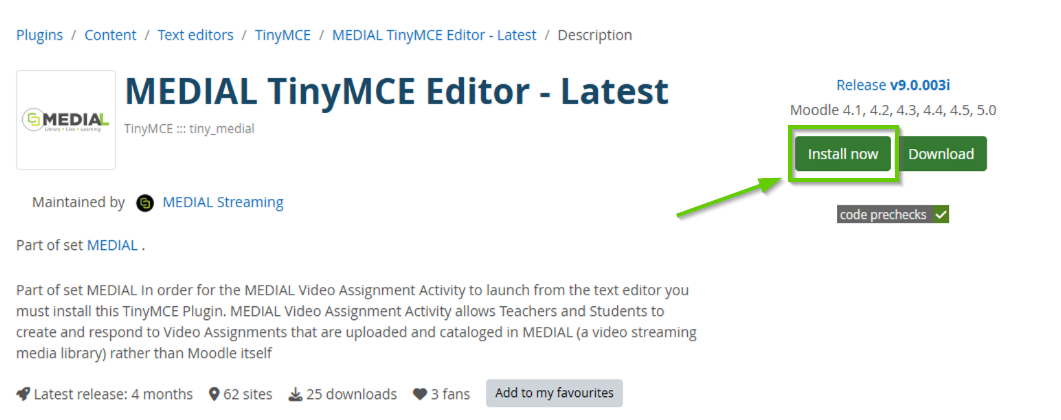
Task: Click the code prechecks badge label
Action: pyautogui.click(x=883, y=215)
